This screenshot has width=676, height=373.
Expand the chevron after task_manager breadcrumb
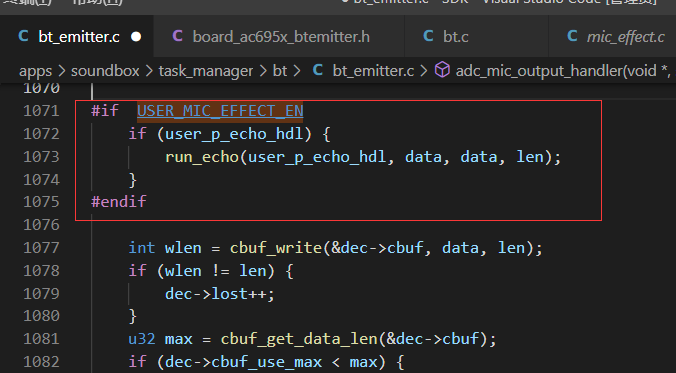(x=263, y=71)
